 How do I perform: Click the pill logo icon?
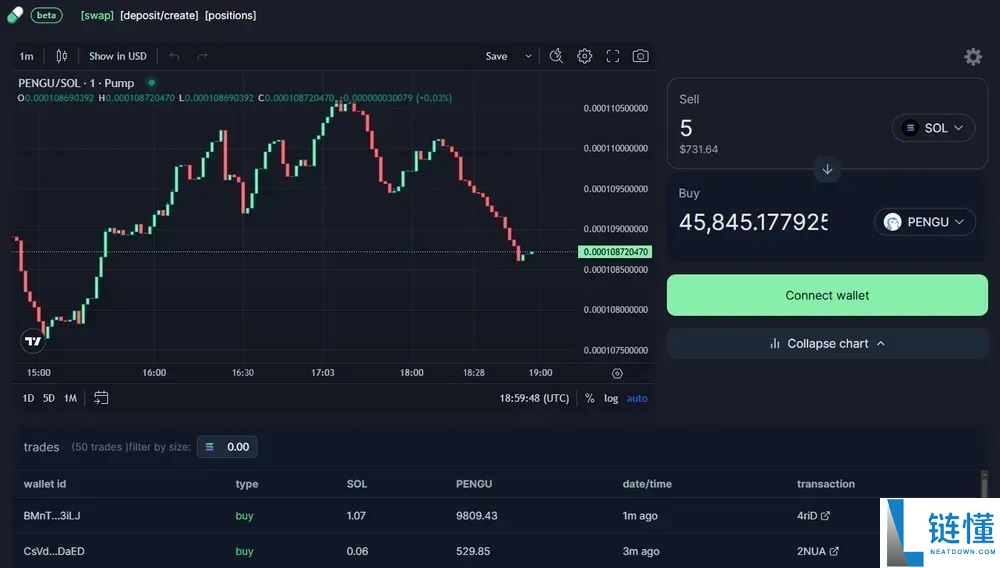(15, 15)
